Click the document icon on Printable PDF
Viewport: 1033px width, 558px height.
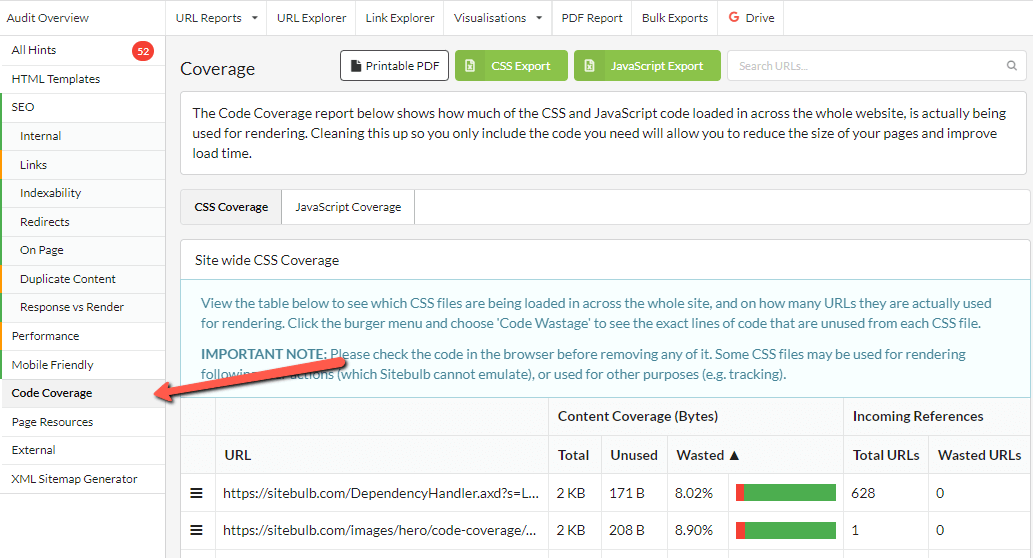tap(356, 66)
